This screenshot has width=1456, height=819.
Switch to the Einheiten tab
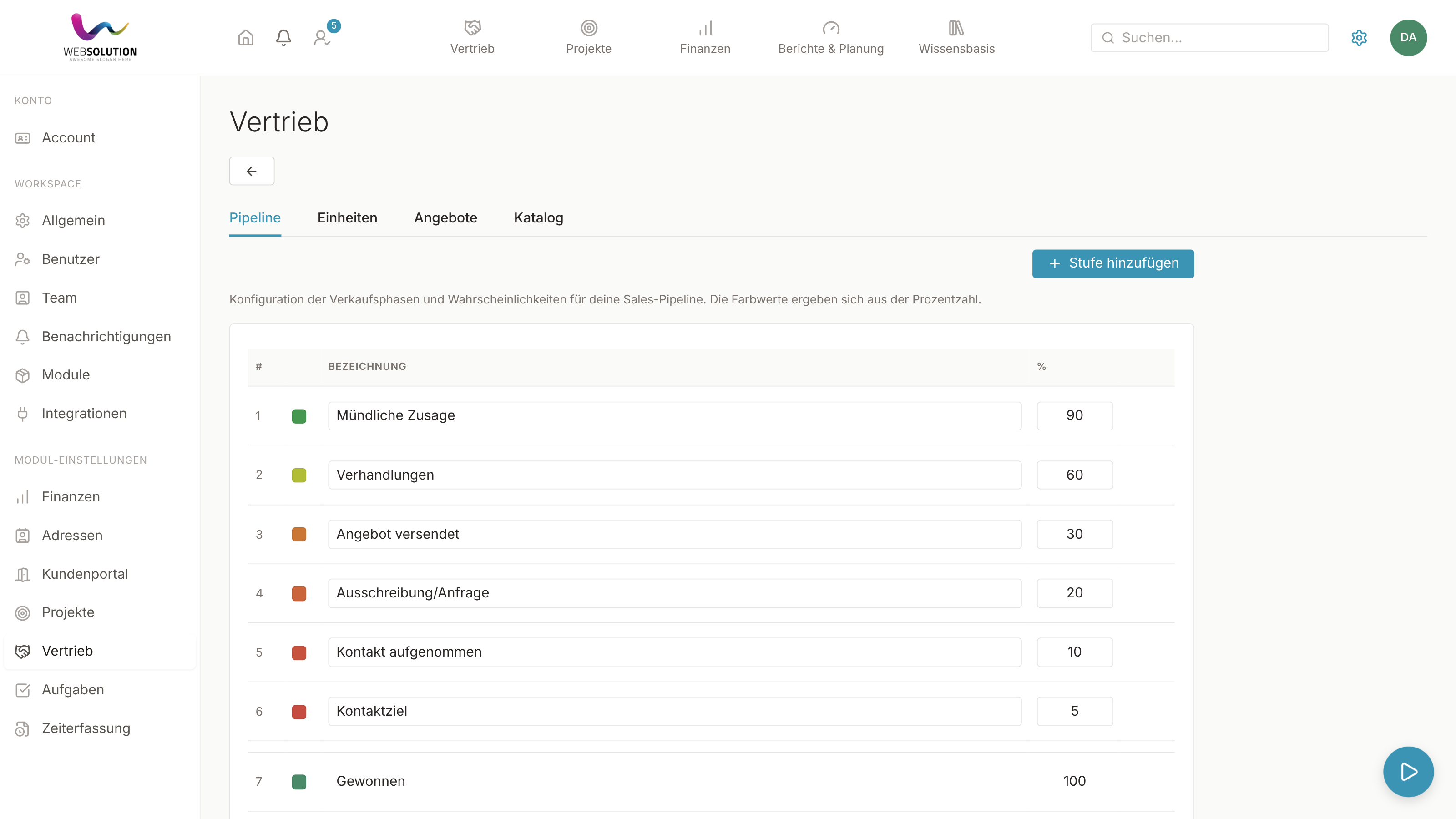pyautogui.click(x=347, y=217)
